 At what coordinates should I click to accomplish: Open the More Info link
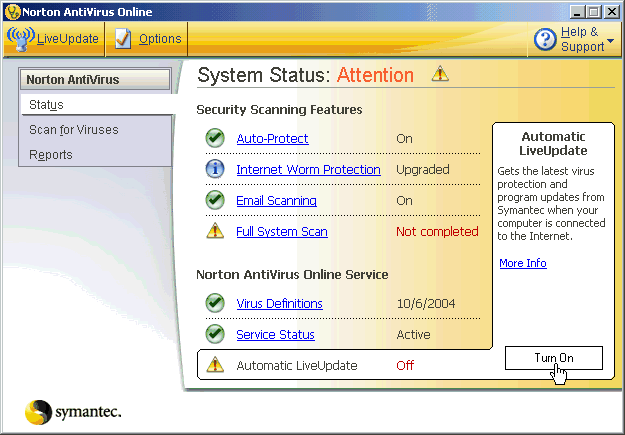[x=523, y=263]
